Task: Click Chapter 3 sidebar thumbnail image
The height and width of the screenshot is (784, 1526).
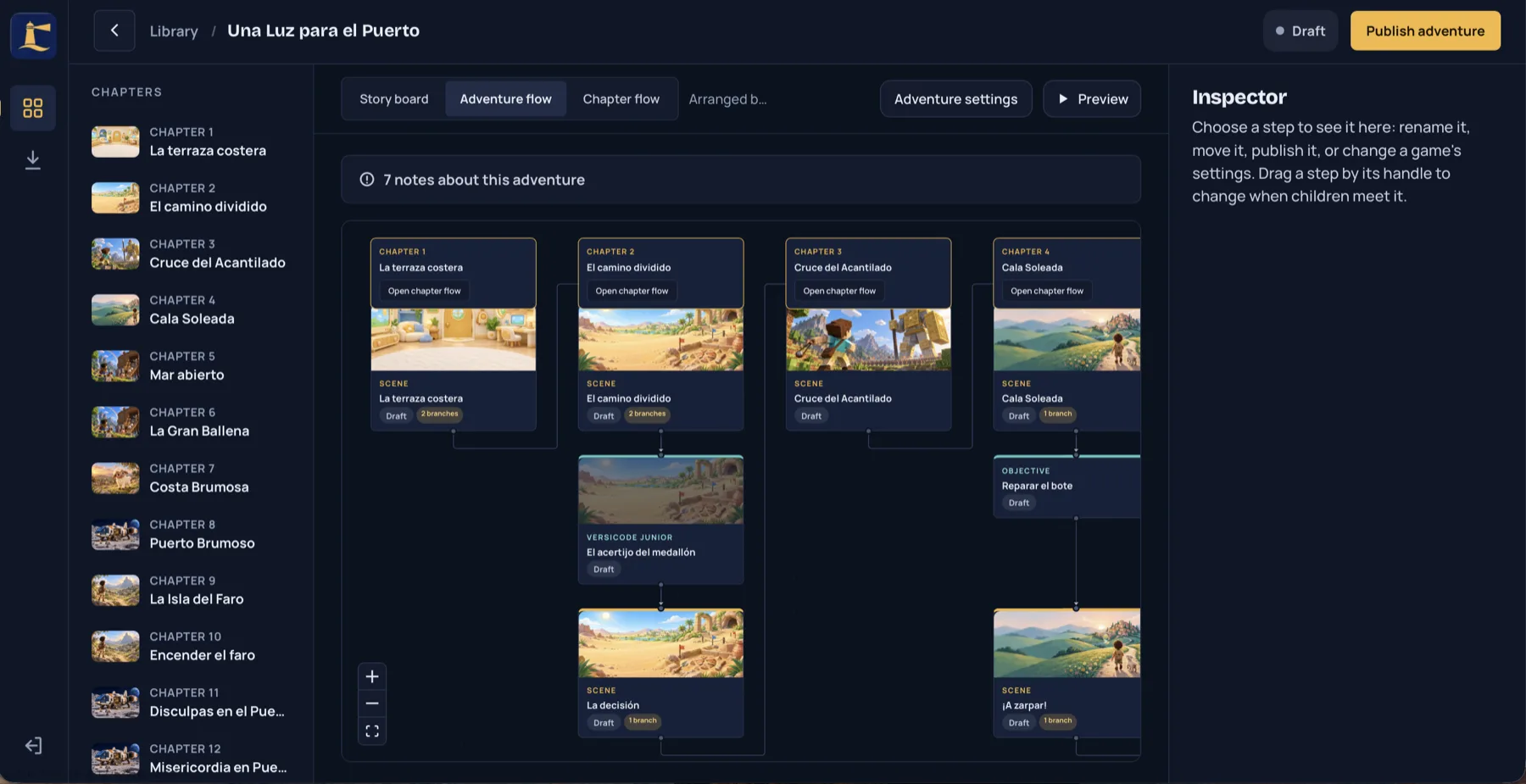Action: coord(115,253)
